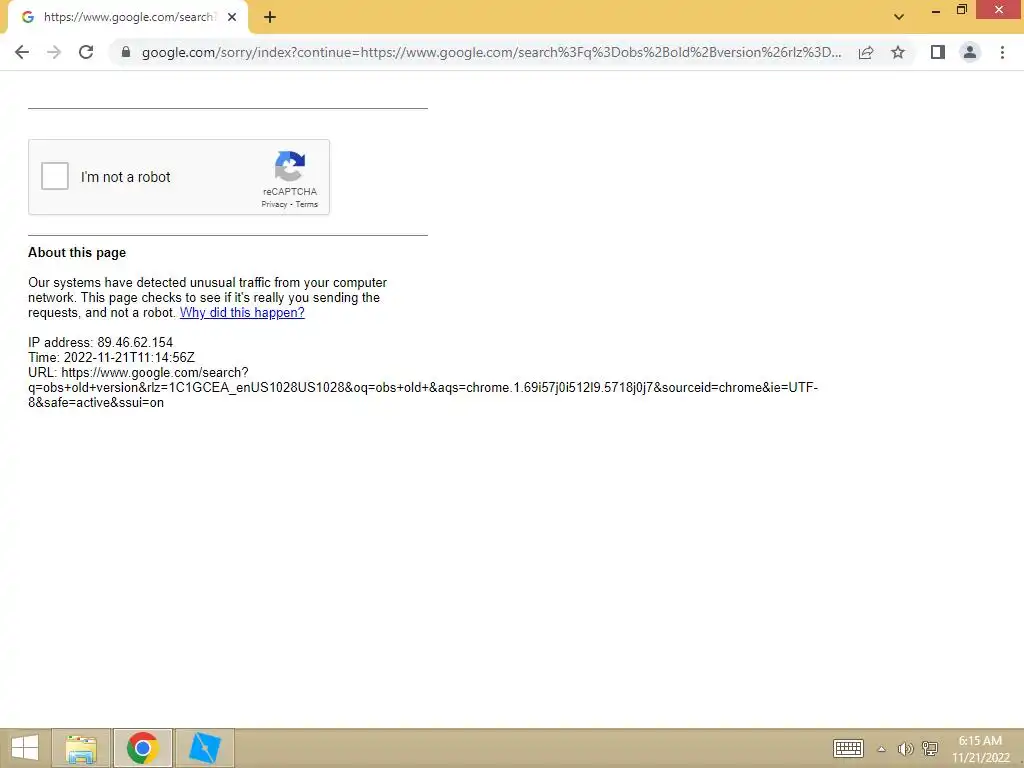
Task: Close the google.com/search tab
Action: 232,18
